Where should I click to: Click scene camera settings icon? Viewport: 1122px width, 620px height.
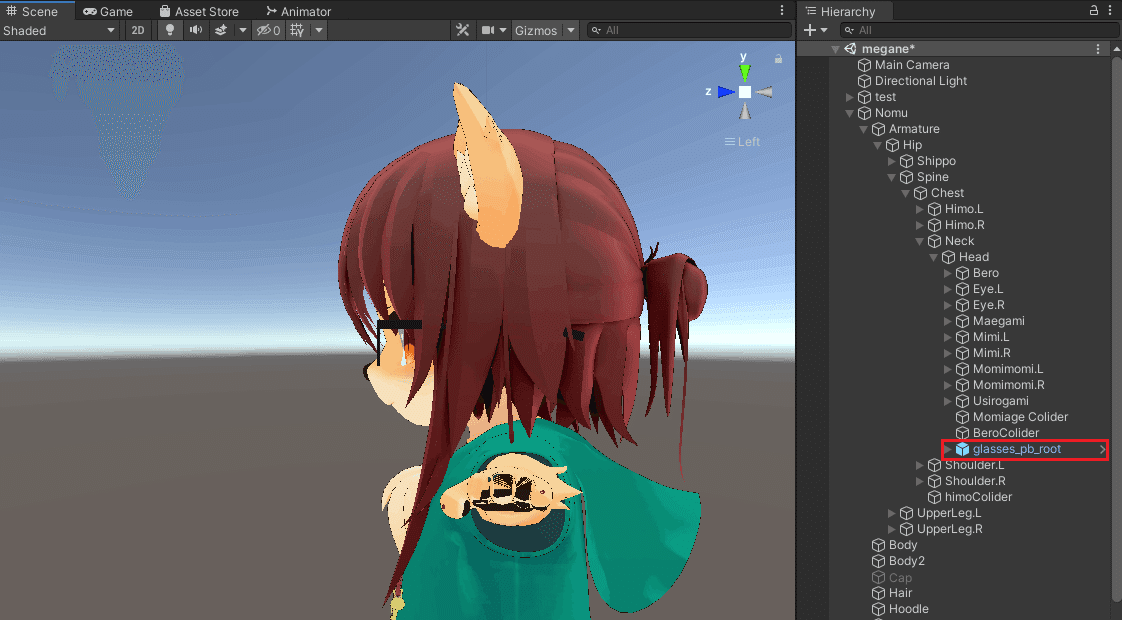pos(488,30)
